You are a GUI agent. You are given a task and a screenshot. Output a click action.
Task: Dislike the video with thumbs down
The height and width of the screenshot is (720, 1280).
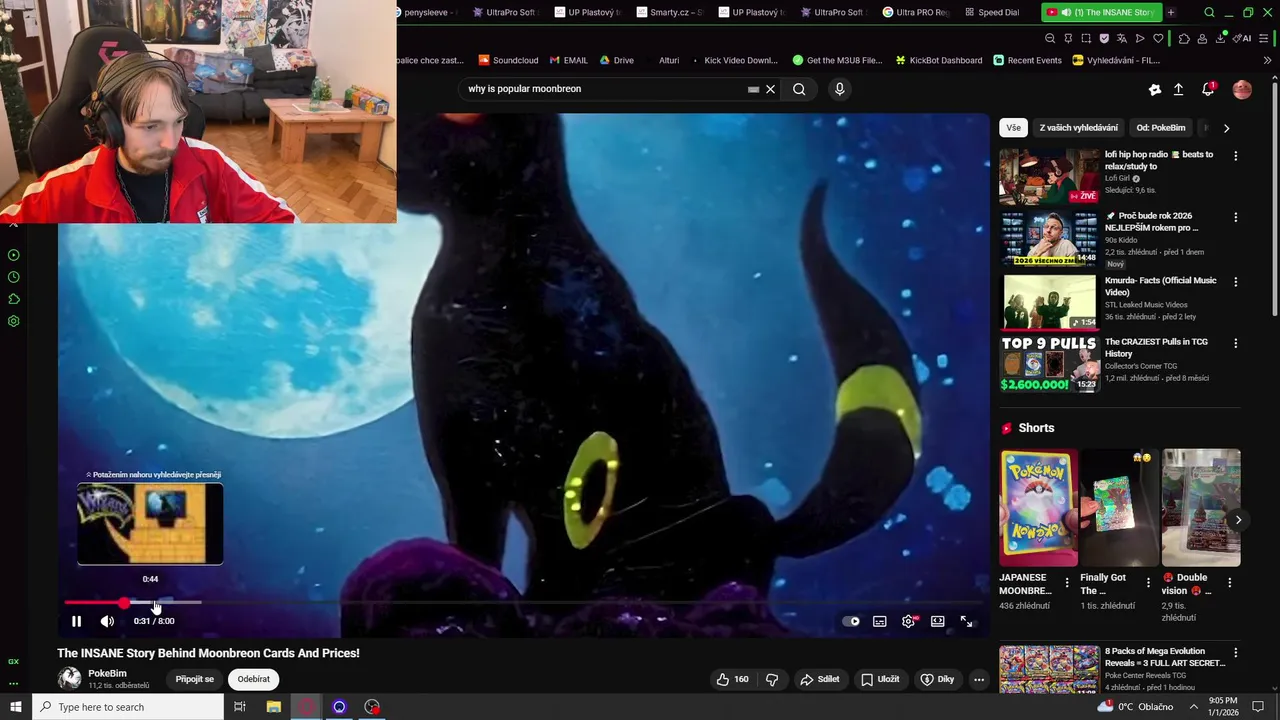[772, 679]
